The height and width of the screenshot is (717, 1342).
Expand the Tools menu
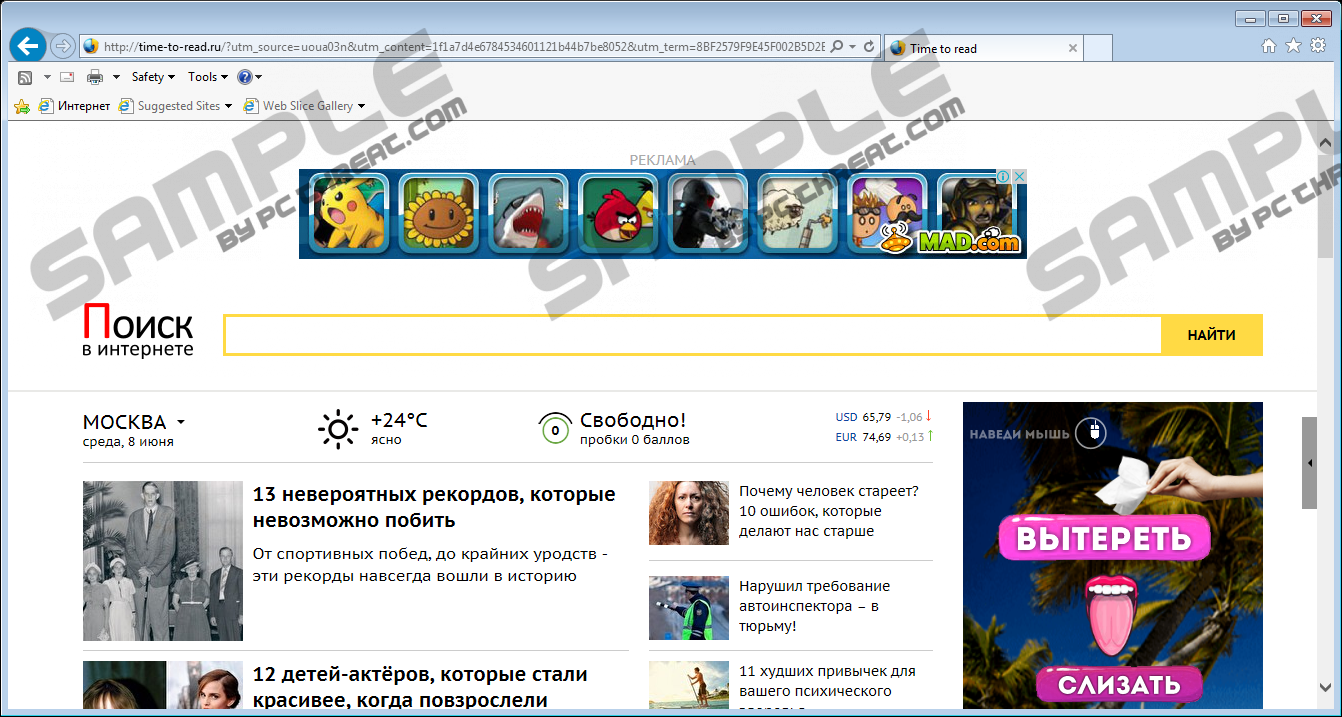pos(207,77)
